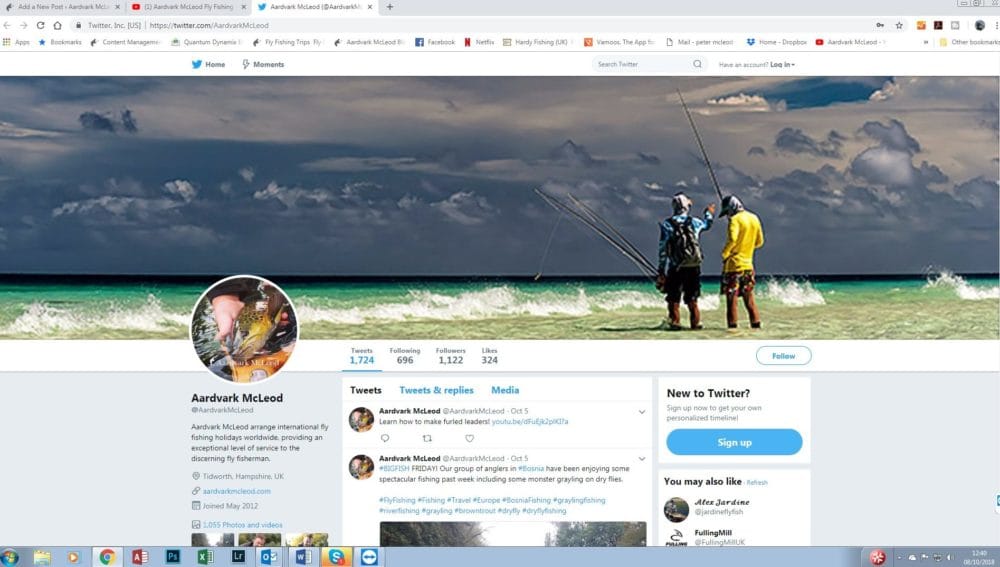Image resolution: width=1000 pixels, height=567 pixels.
Task: Open the Netflix bookmark
Action: tap(479, 42)
